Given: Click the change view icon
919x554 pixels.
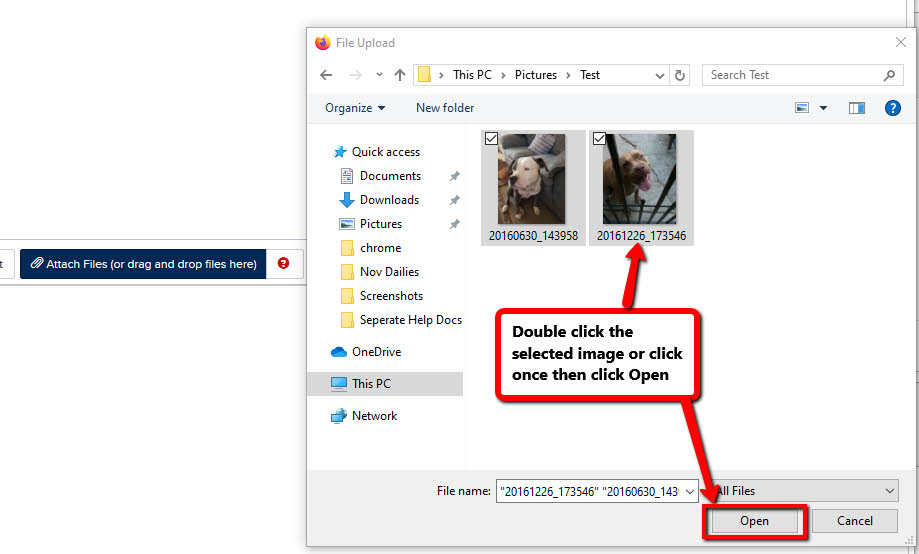Looking at the screenshot, I should (802, 108).
